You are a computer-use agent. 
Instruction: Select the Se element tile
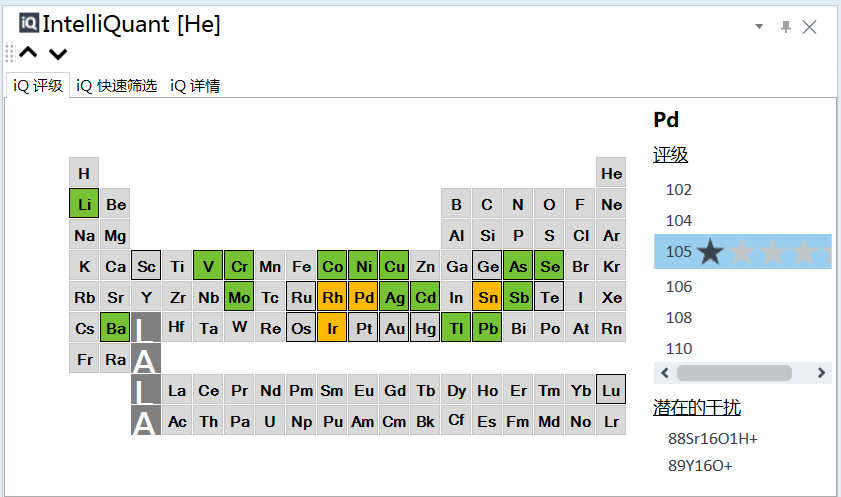[x=549, y=266]
